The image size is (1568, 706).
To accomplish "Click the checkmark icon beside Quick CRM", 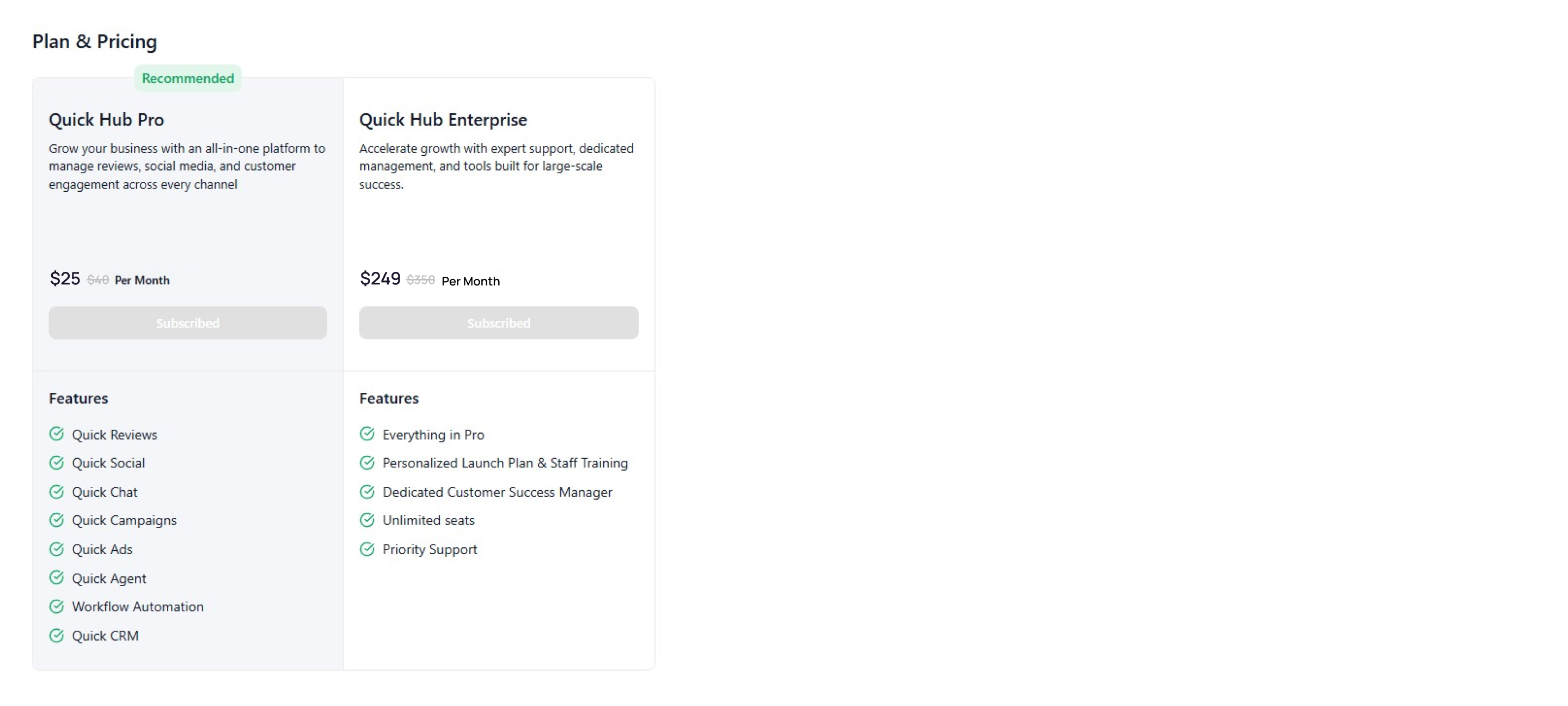I will click(x=57, y=636).
